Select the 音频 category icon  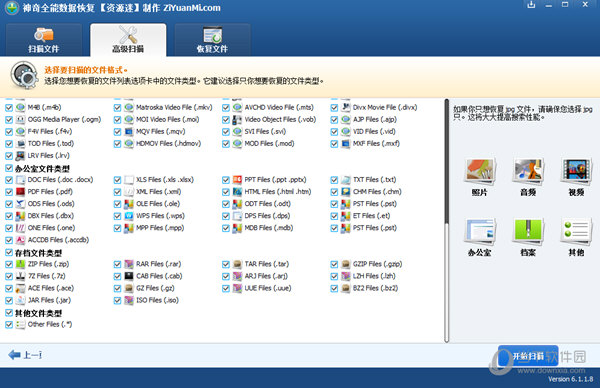point(528,177)
